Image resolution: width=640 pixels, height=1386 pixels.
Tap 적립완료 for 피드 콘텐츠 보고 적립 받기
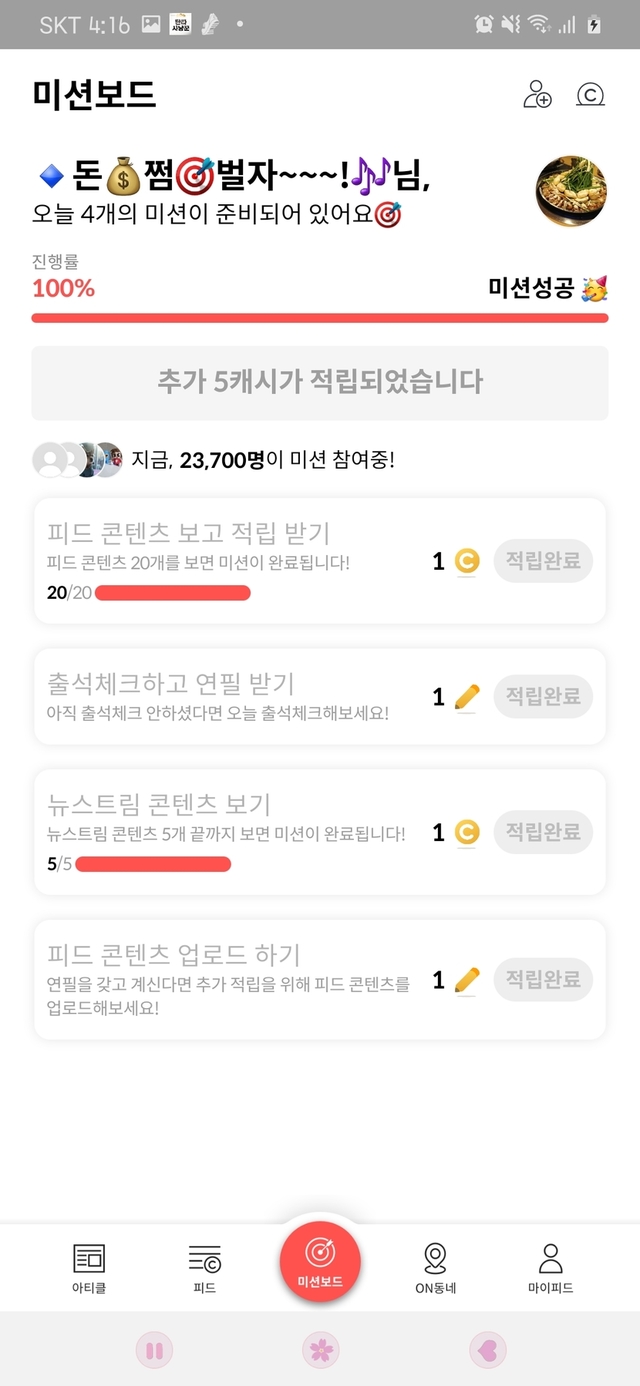point(543,561)
